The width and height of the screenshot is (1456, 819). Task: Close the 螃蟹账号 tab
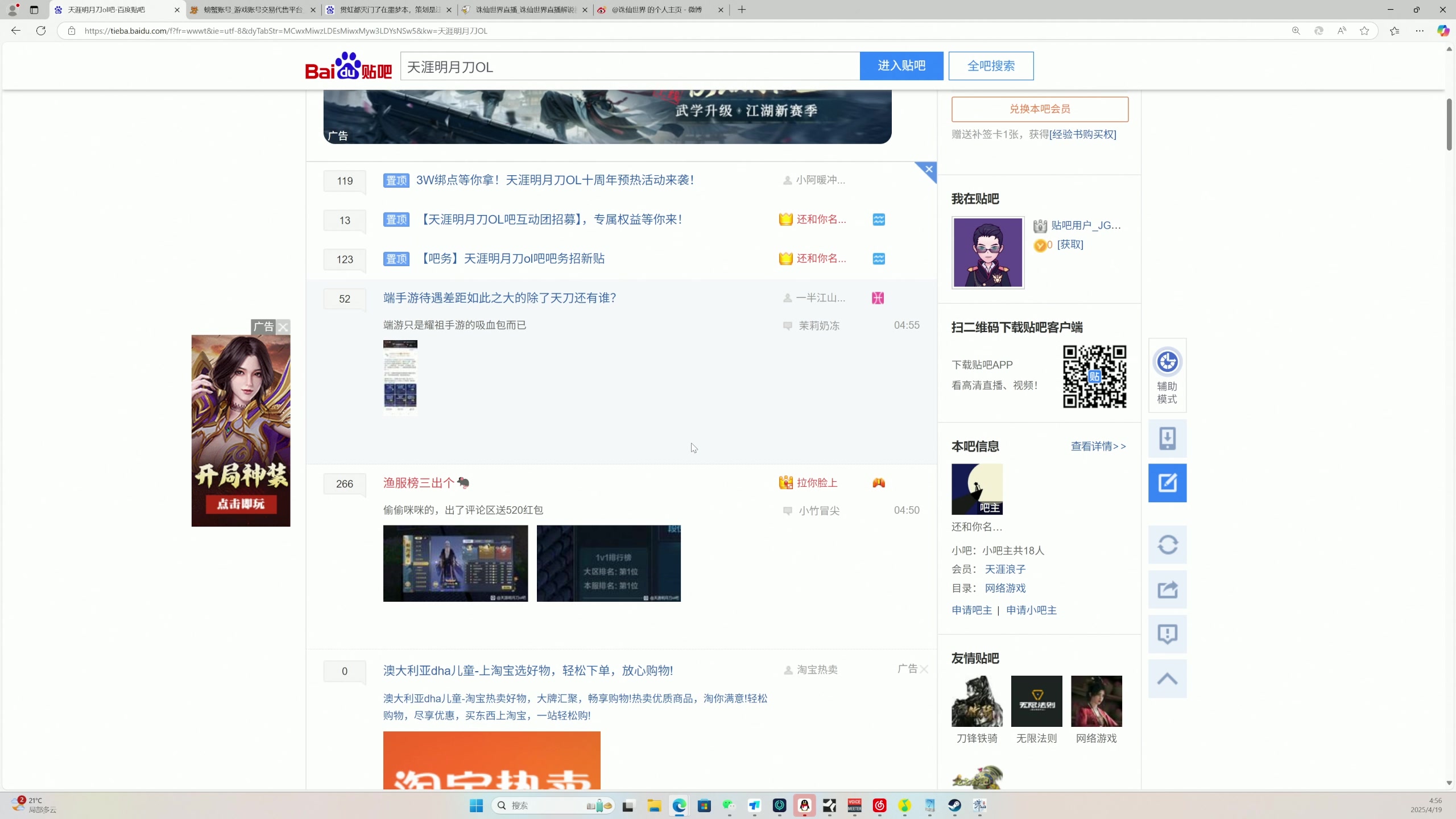click(313, 10)
